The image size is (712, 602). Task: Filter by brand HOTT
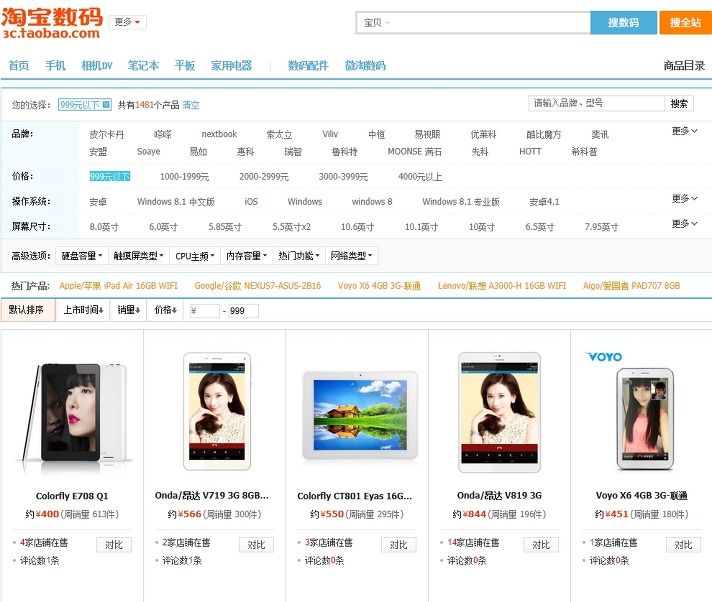point(530,151)
